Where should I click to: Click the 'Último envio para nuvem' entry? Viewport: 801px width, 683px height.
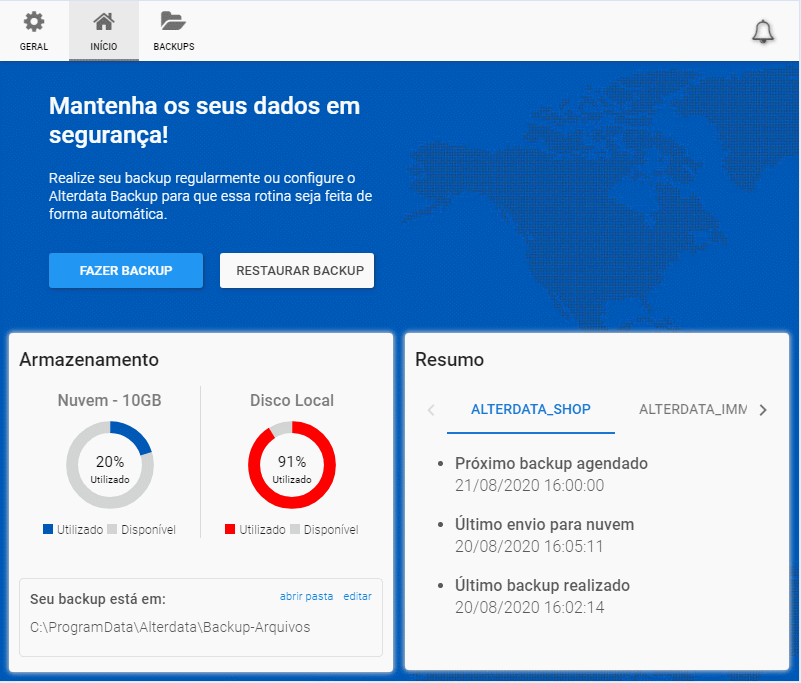pyautogui.click(x=545, y=525)
